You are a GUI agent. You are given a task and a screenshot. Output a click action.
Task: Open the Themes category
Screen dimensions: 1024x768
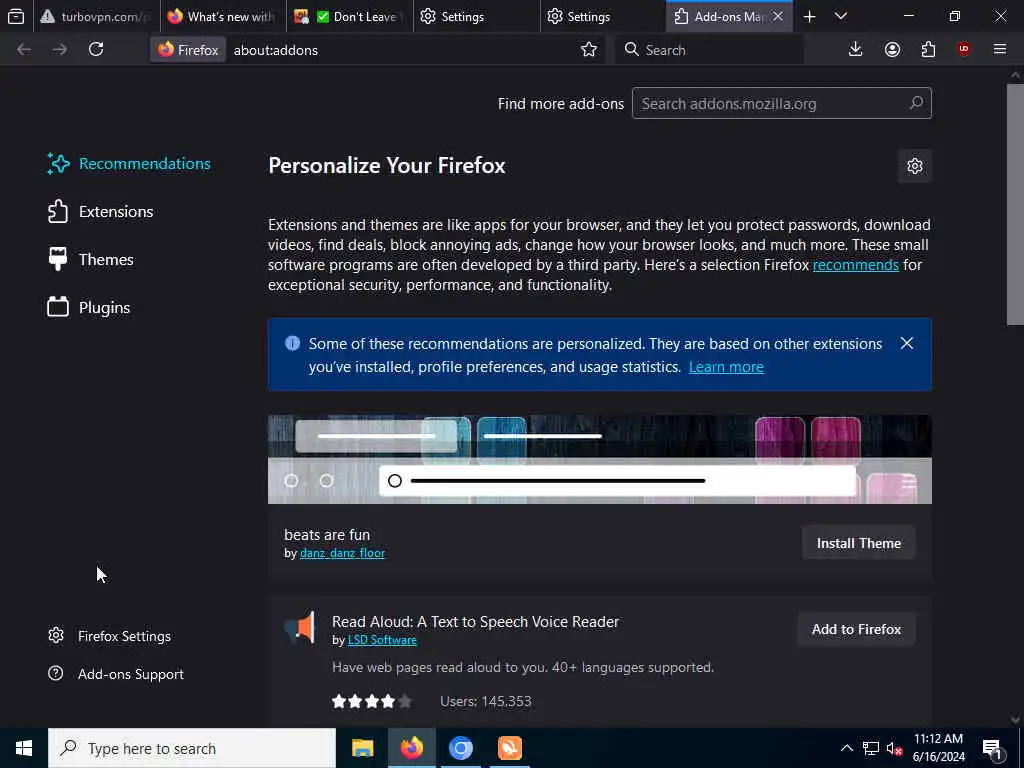(x=91, y=259)
